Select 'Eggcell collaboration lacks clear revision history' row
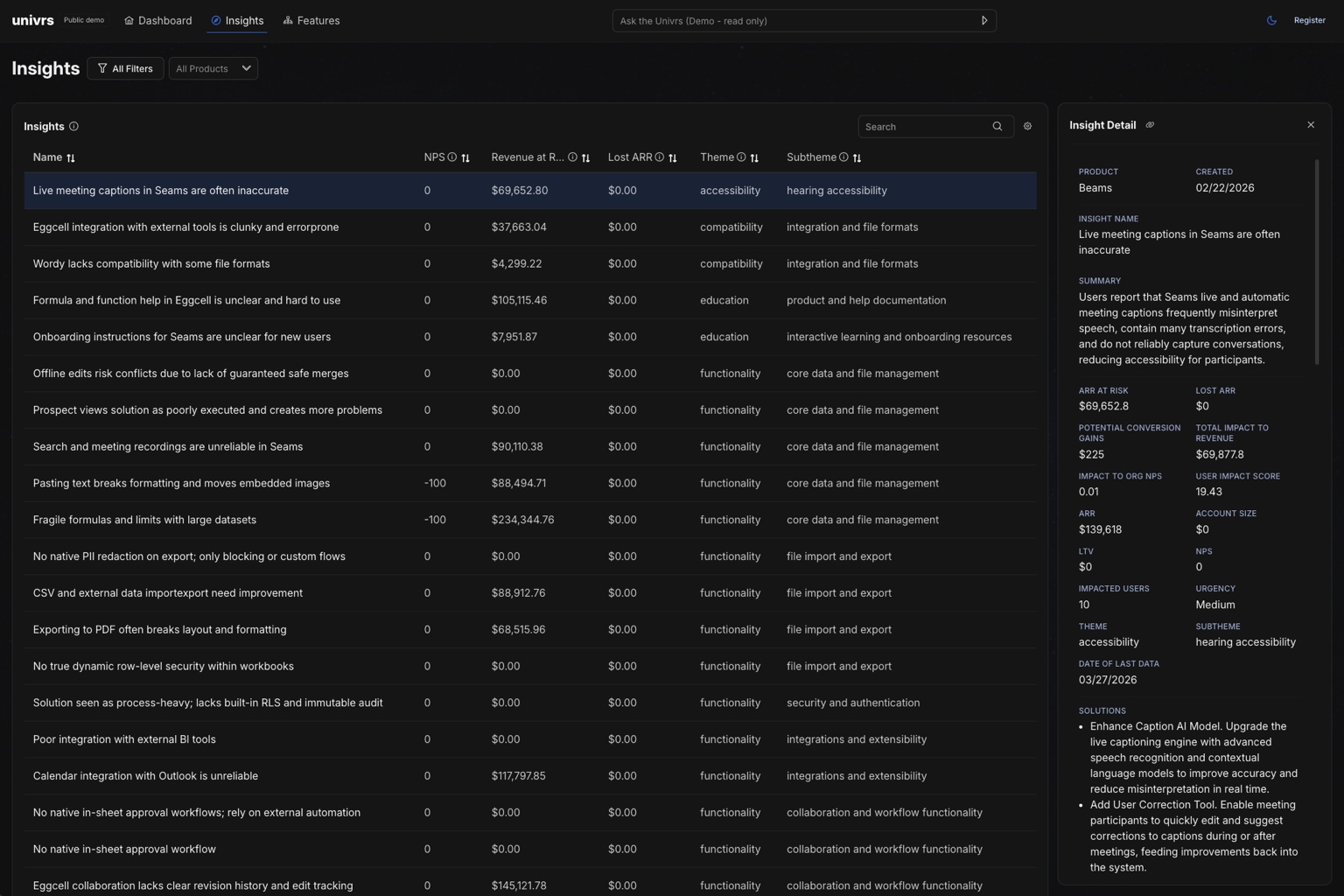Screen dimensions: 1344x896 [530, 882]
